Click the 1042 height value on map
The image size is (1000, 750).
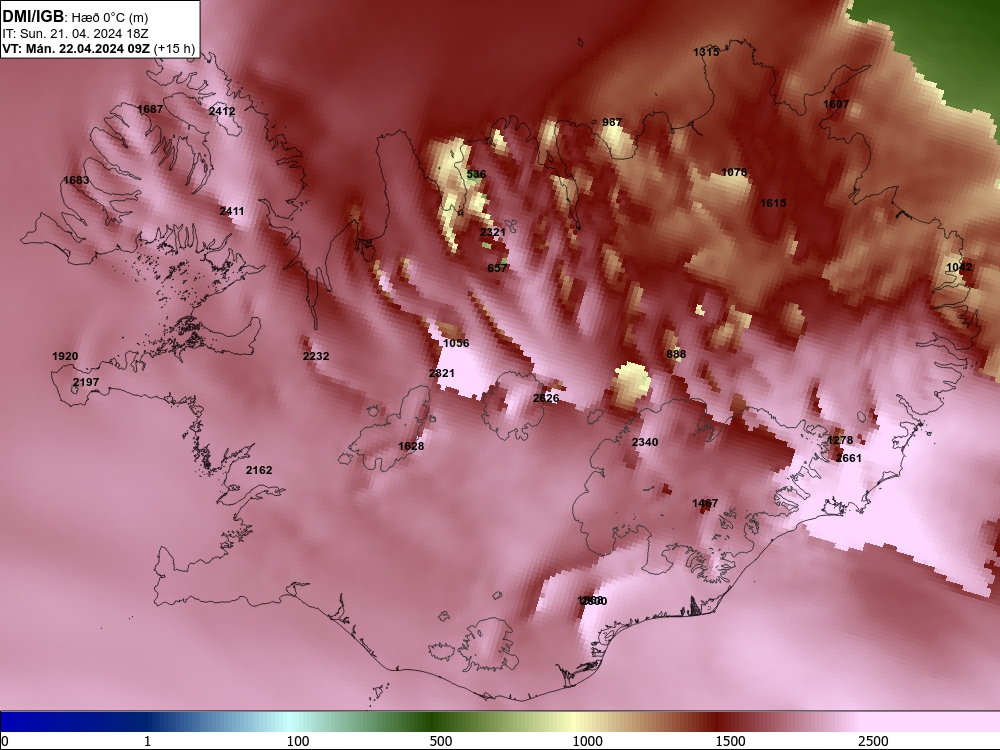coord(959,267)
